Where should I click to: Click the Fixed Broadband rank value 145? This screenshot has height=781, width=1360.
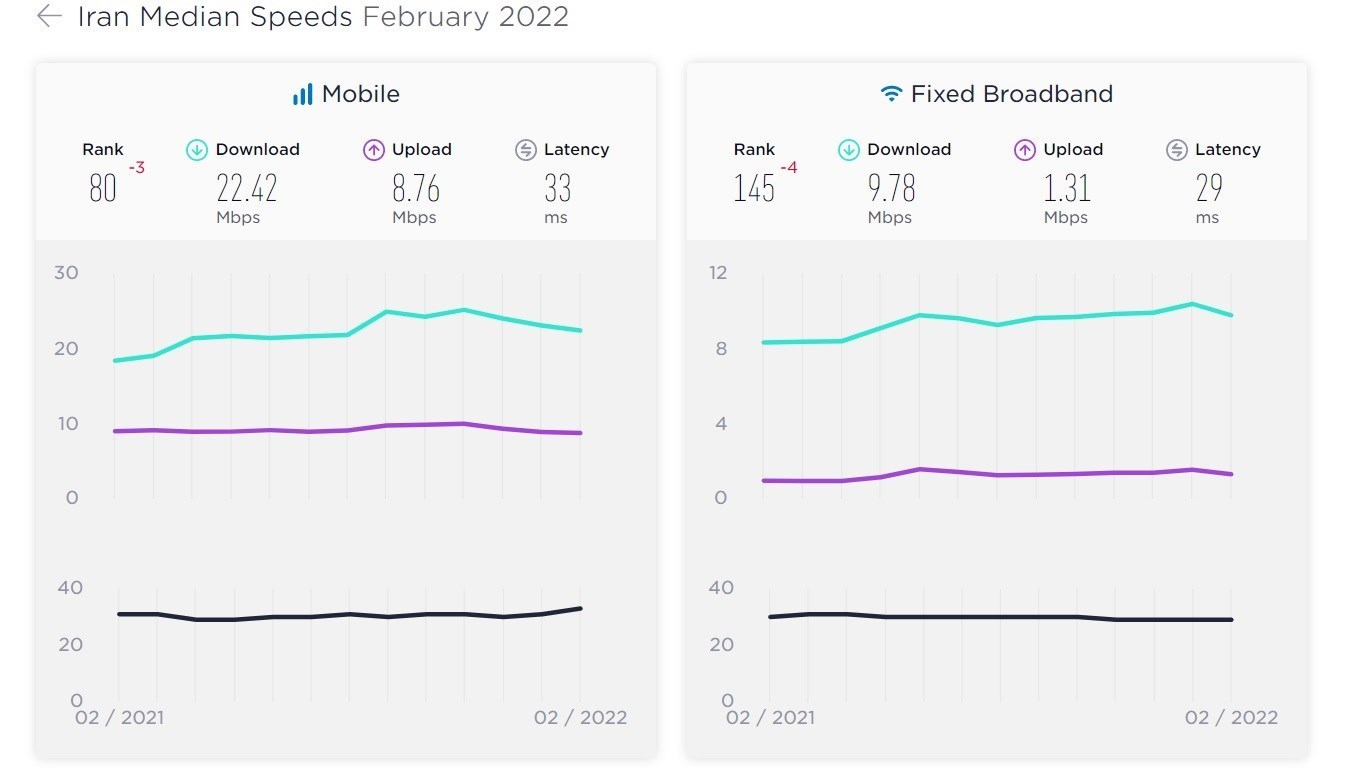click(754, 188)
